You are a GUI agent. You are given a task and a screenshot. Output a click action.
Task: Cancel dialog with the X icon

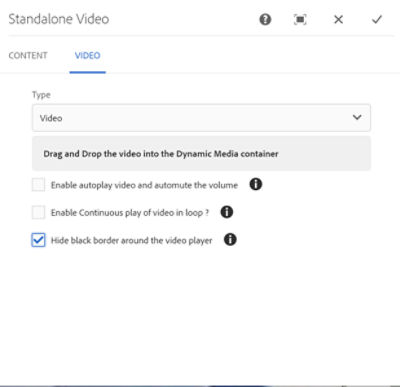pyautogui.click(x=338, y=20)
